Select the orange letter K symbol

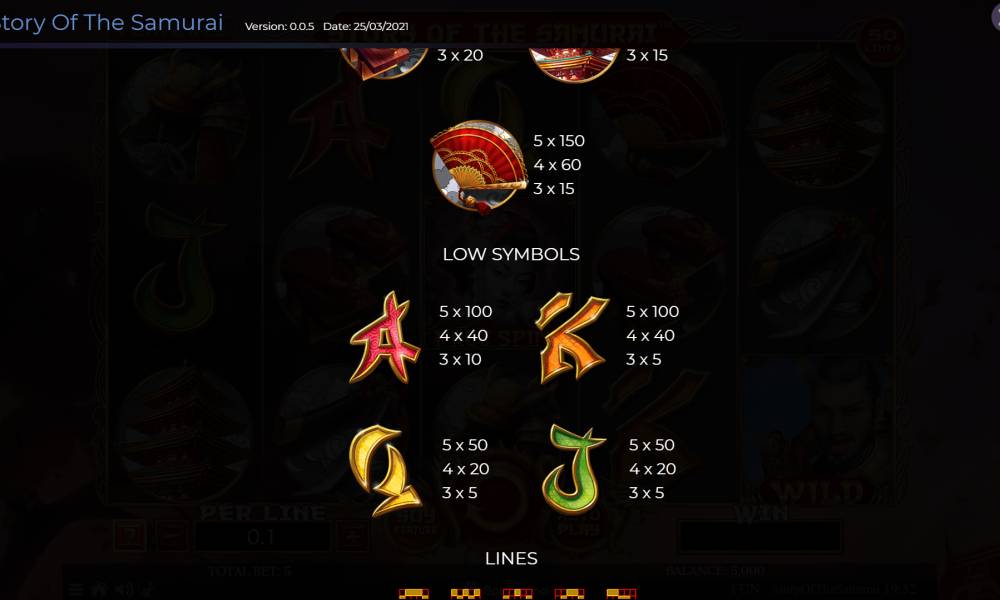tap(572, 337)
